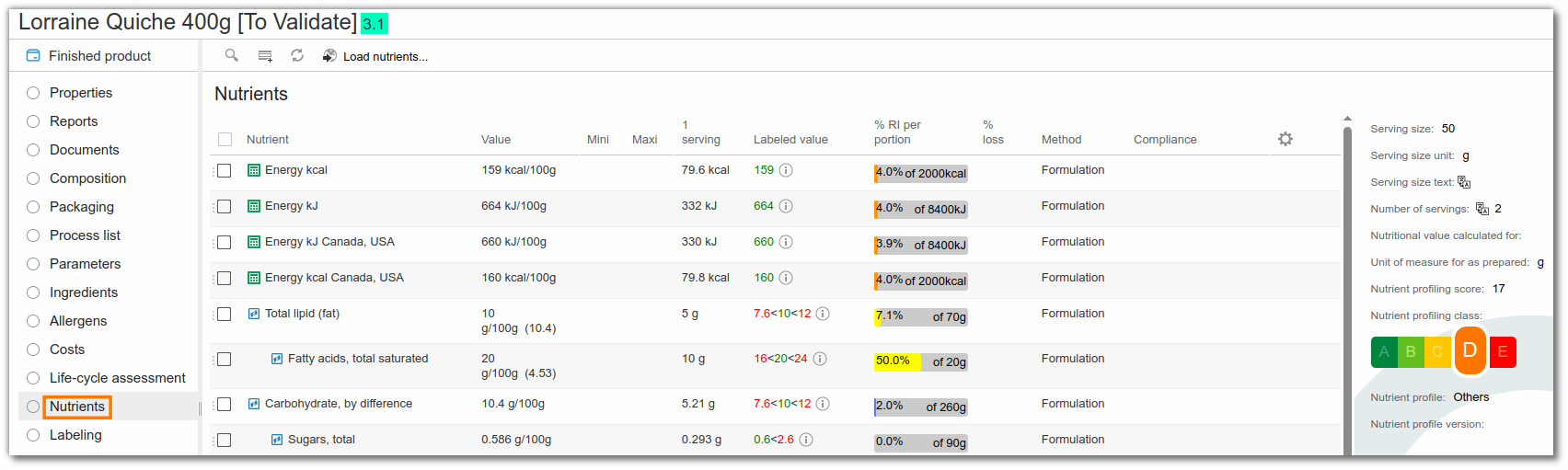
Task: Open the table settings gear icon
Action: (x=1286, y=139)
